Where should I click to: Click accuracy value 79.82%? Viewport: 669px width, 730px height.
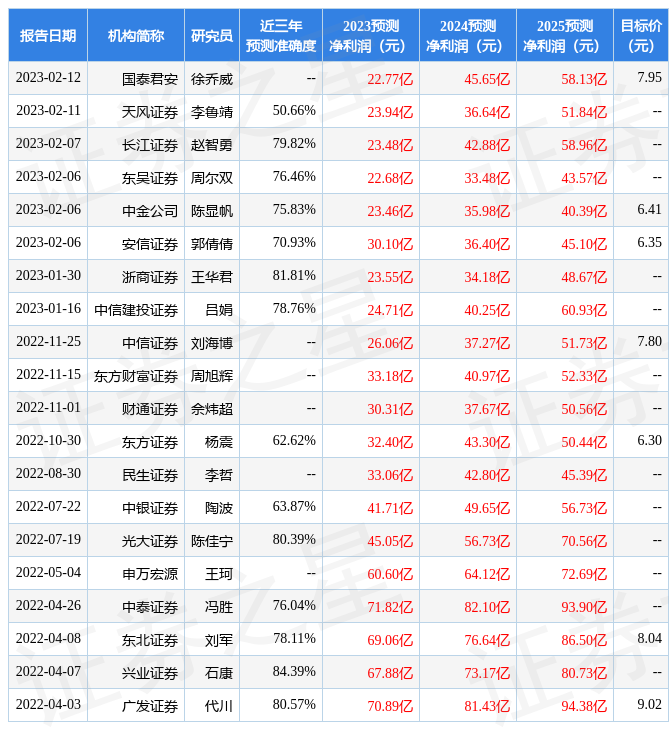(x=294, y=143)
